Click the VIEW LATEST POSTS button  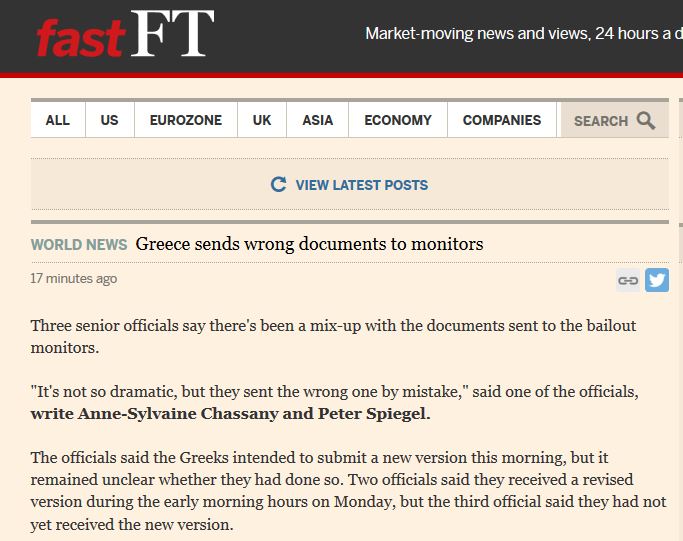coord(361,185)
